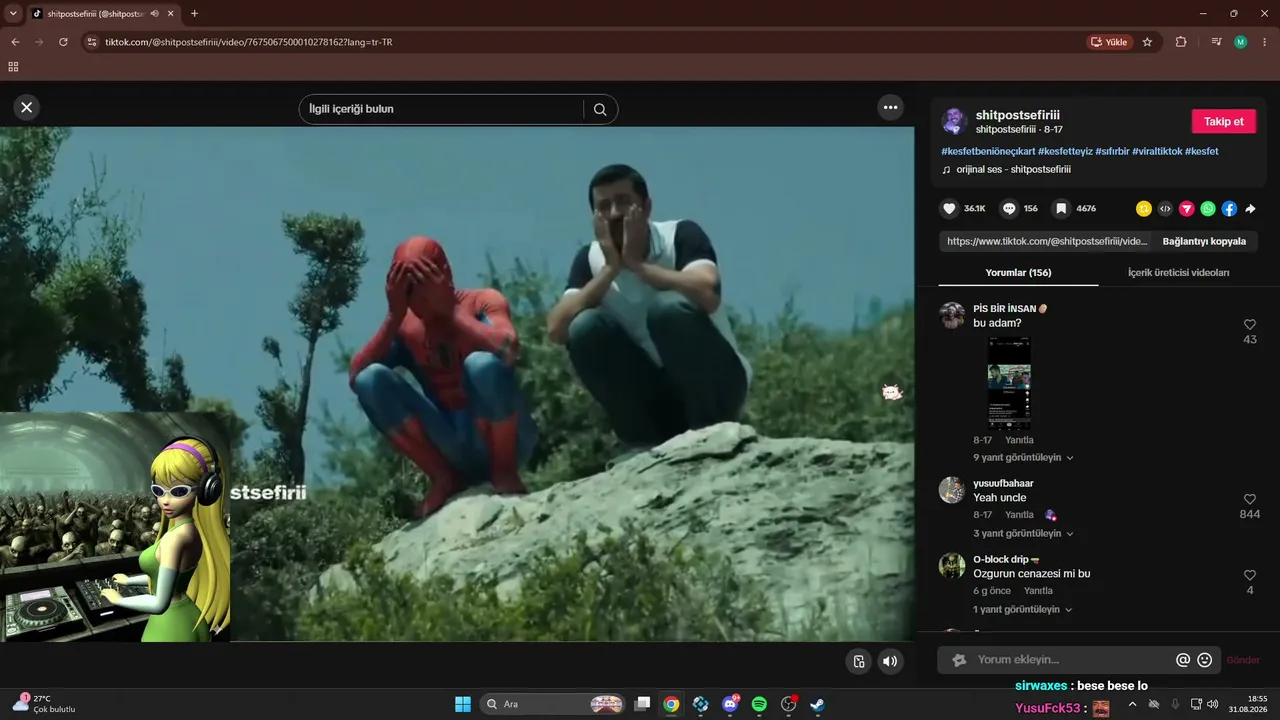Open more share options arrow
Viewport: 1280px width, 720px height.
click(x=1250, y=209)
